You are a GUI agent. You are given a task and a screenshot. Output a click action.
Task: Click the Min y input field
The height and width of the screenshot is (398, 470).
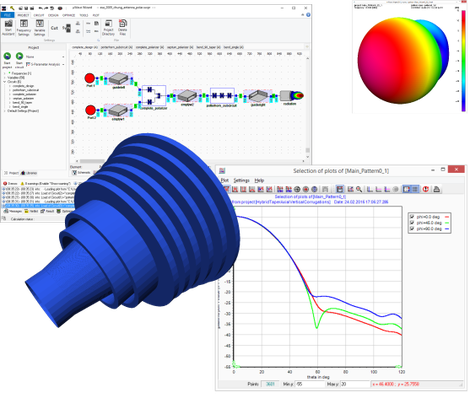pyautogui.click(x=309, y=384)
